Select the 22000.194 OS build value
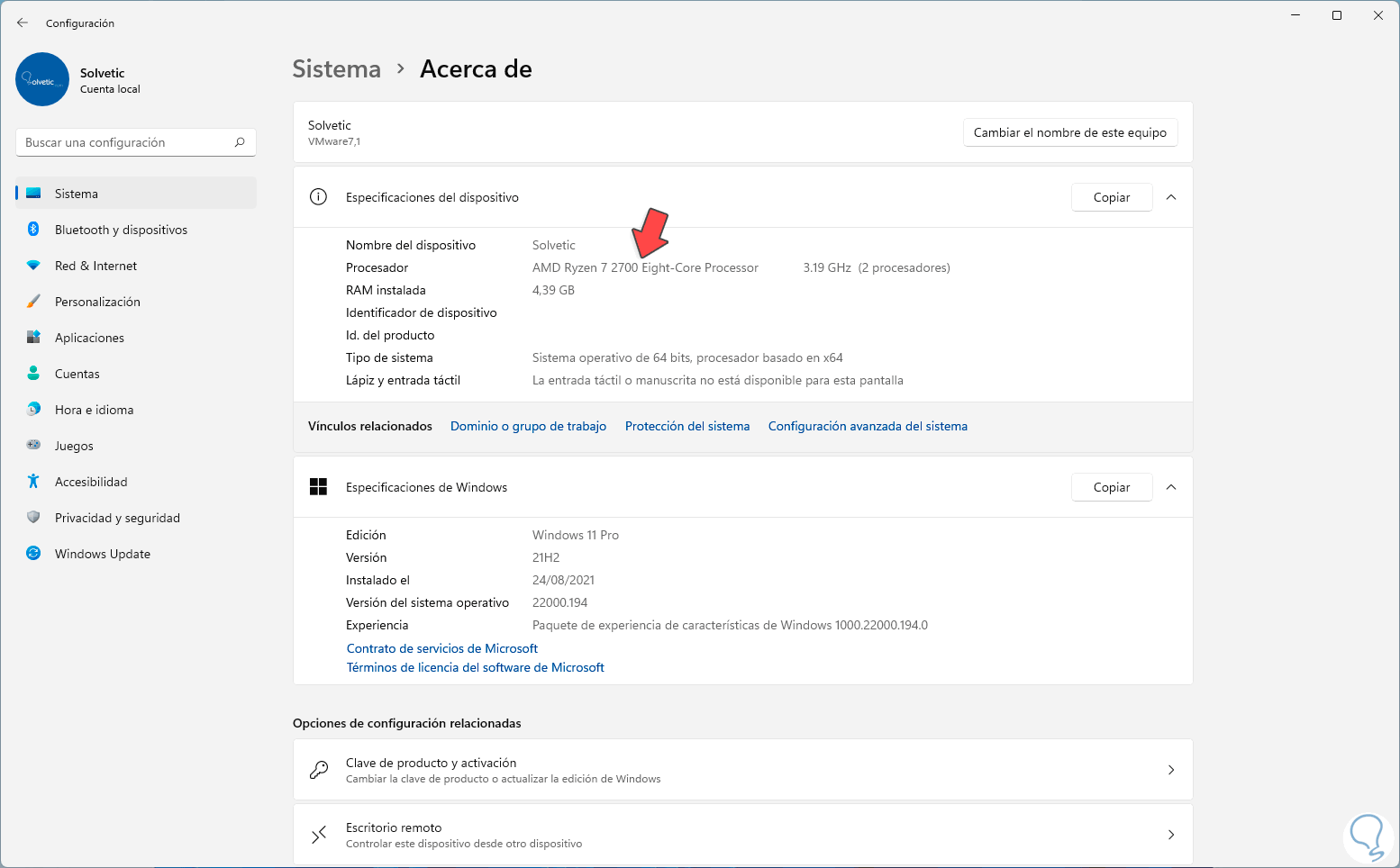 click(x=560, y=602)
